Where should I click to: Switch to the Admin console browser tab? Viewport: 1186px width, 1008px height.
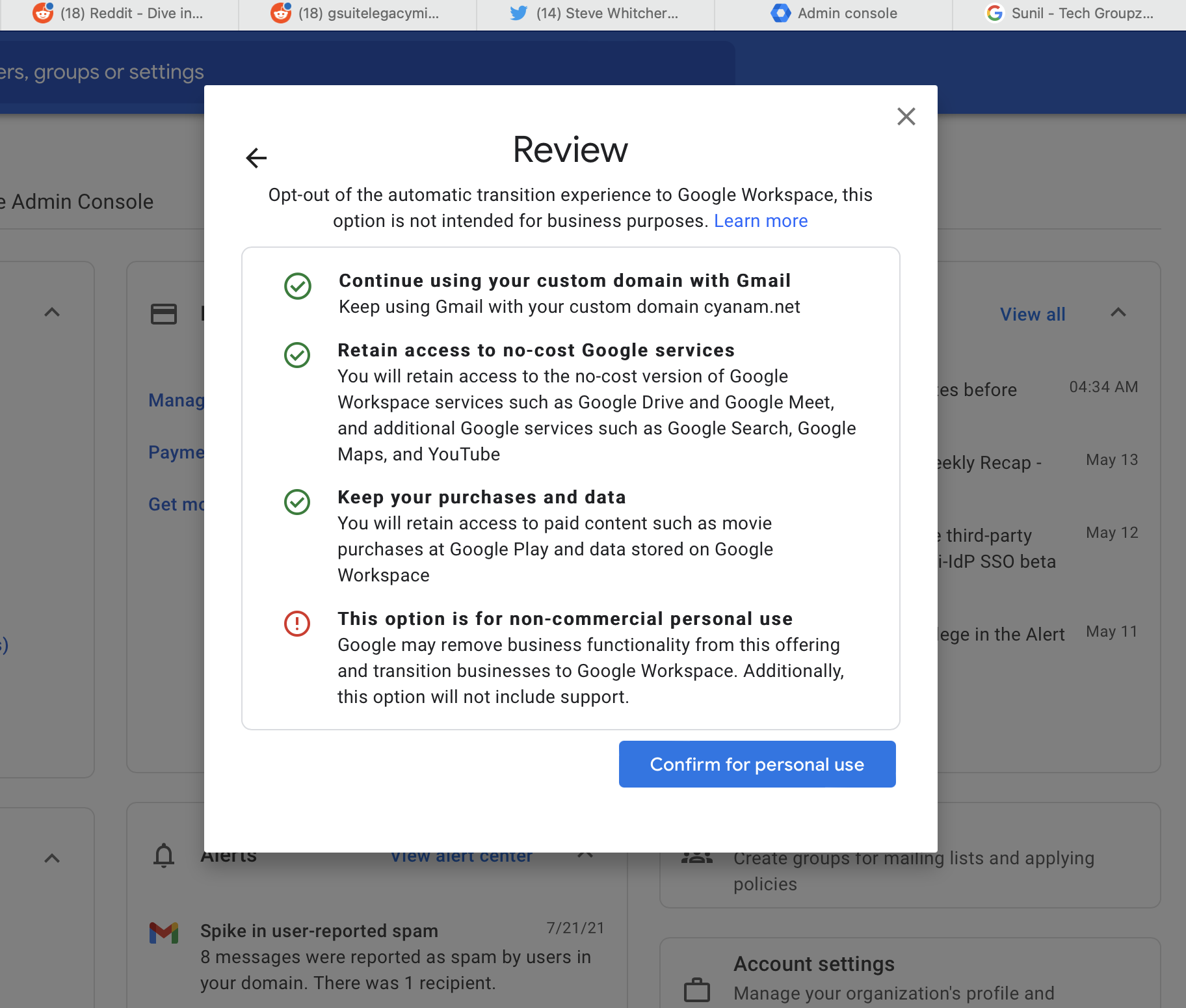[834, 14]
